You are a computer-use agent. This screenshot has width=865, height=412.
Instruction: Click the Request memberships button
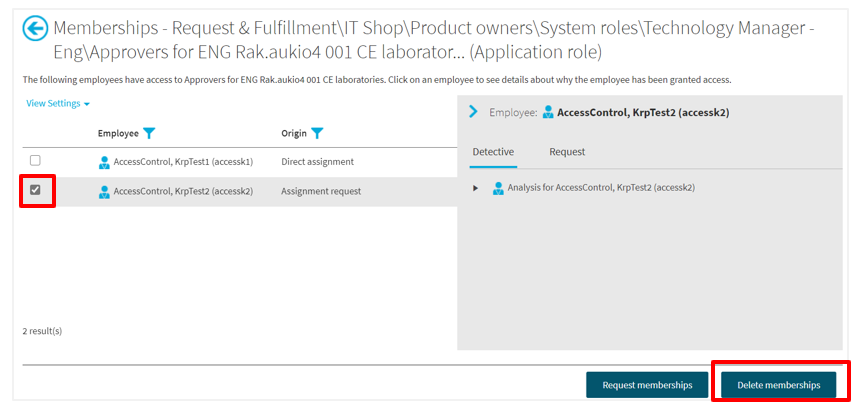648,385
